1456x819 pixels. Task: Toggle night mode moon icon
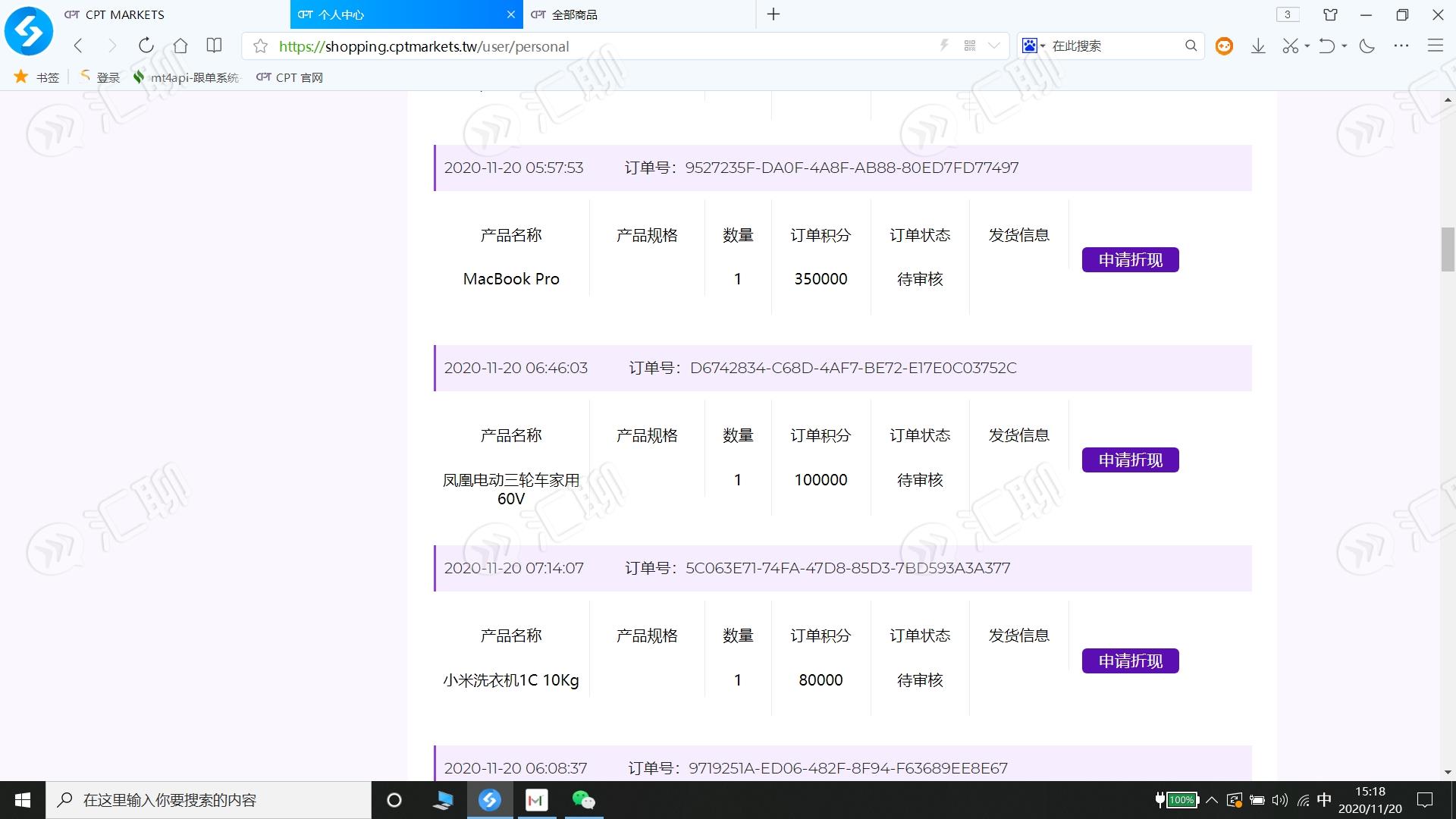click(x=1367, y=46)
